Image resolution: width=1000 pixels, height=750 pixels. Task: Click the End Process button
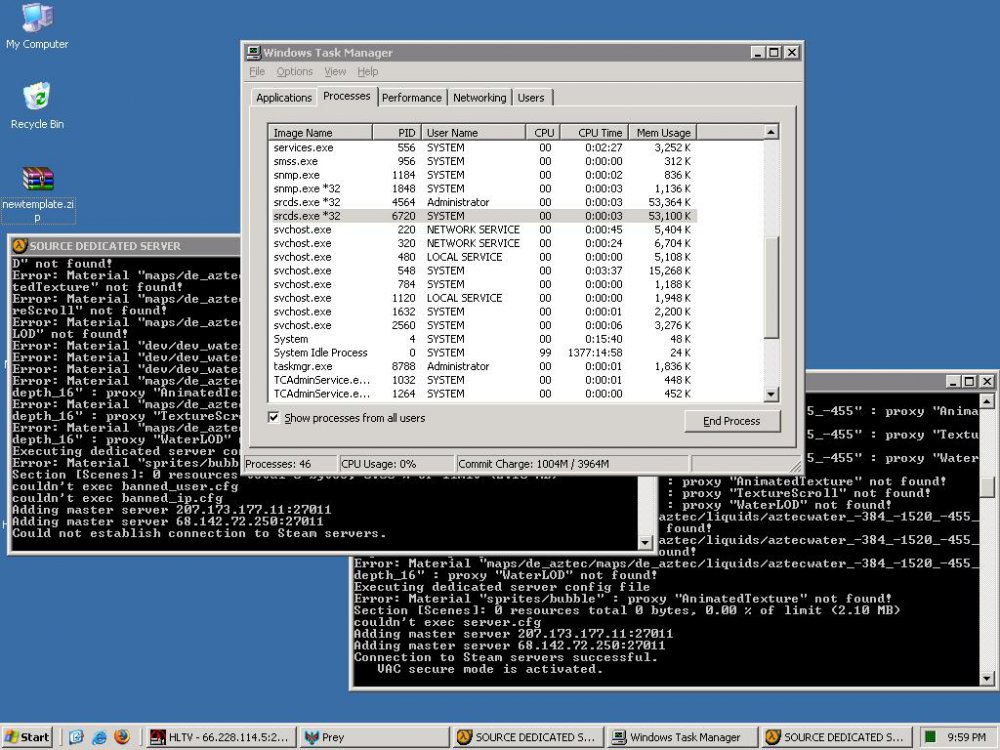click(731, 421)
